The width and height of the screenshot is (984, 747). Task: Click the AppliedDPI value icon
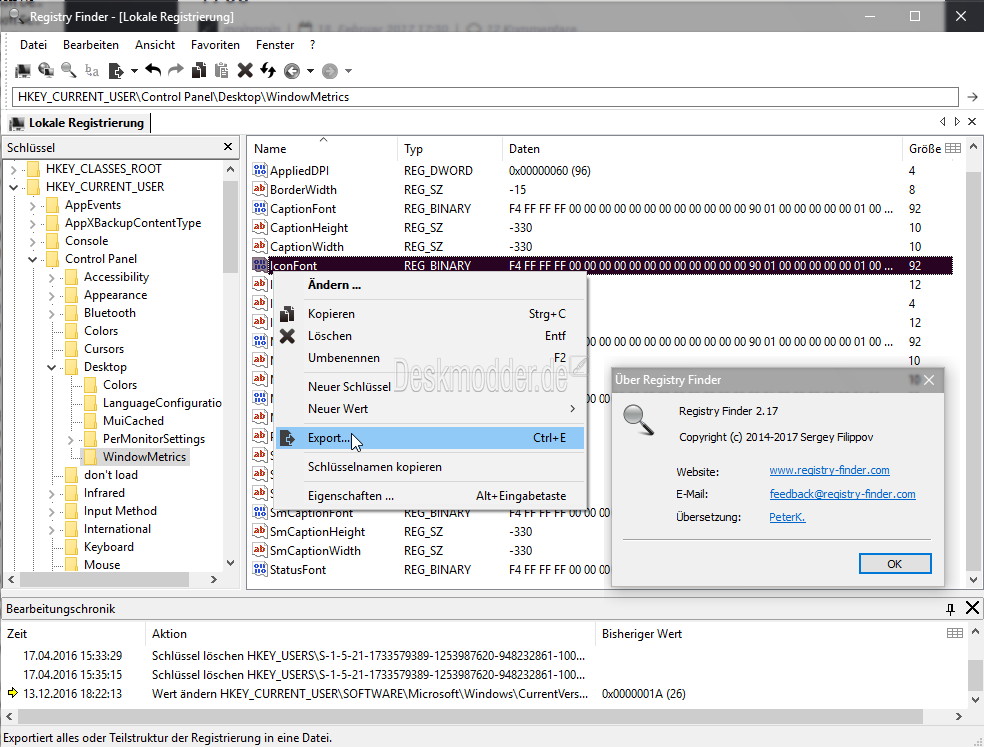(x=260, y=170)
